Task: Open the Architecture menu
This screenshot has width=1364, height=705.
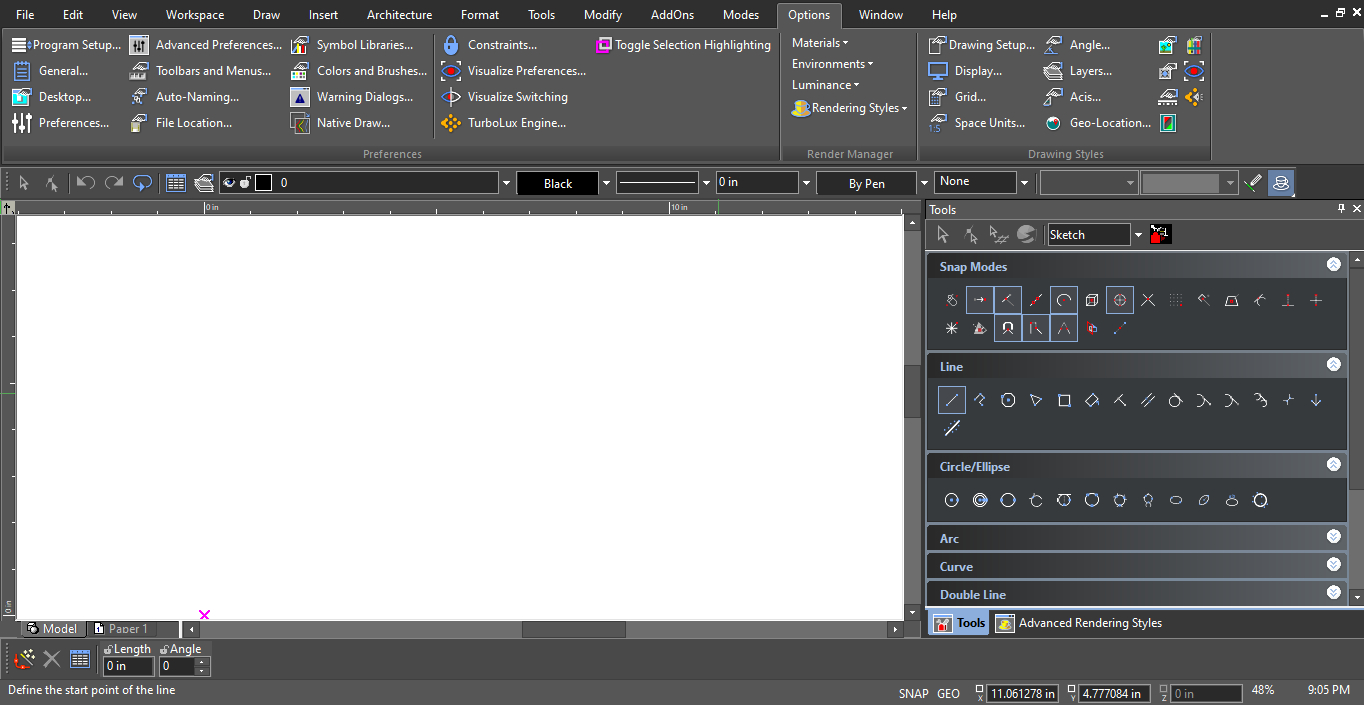Action: tap(399, 15)
